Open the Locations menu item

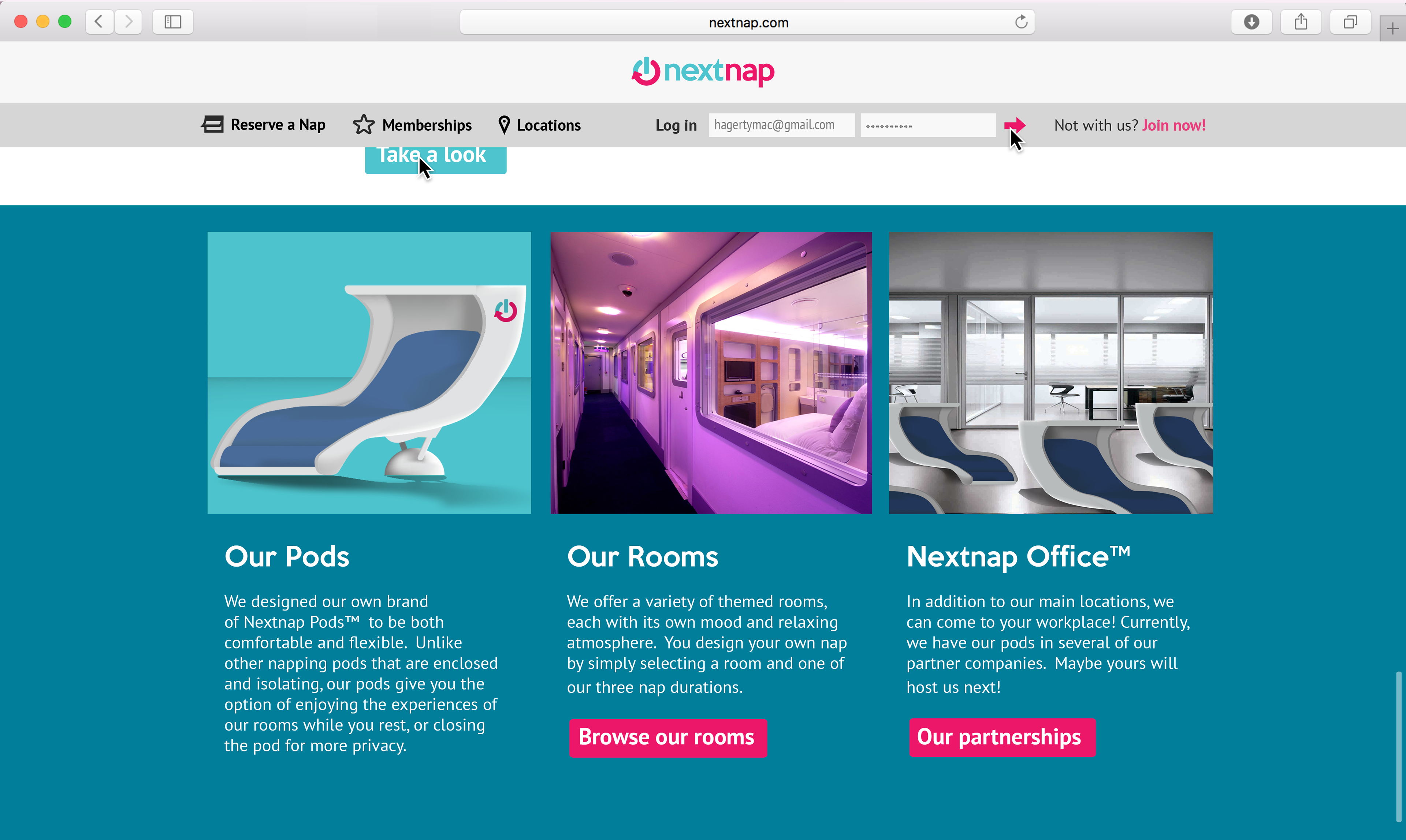point(539,124)
